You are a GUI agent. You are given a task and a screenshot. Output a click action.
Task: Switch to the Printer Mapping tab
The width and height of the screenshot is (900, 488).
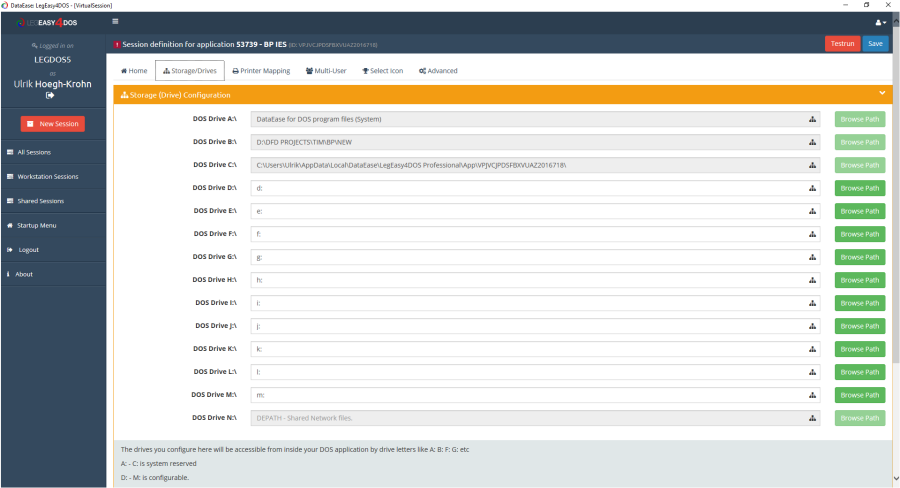(x=261, y=71)
